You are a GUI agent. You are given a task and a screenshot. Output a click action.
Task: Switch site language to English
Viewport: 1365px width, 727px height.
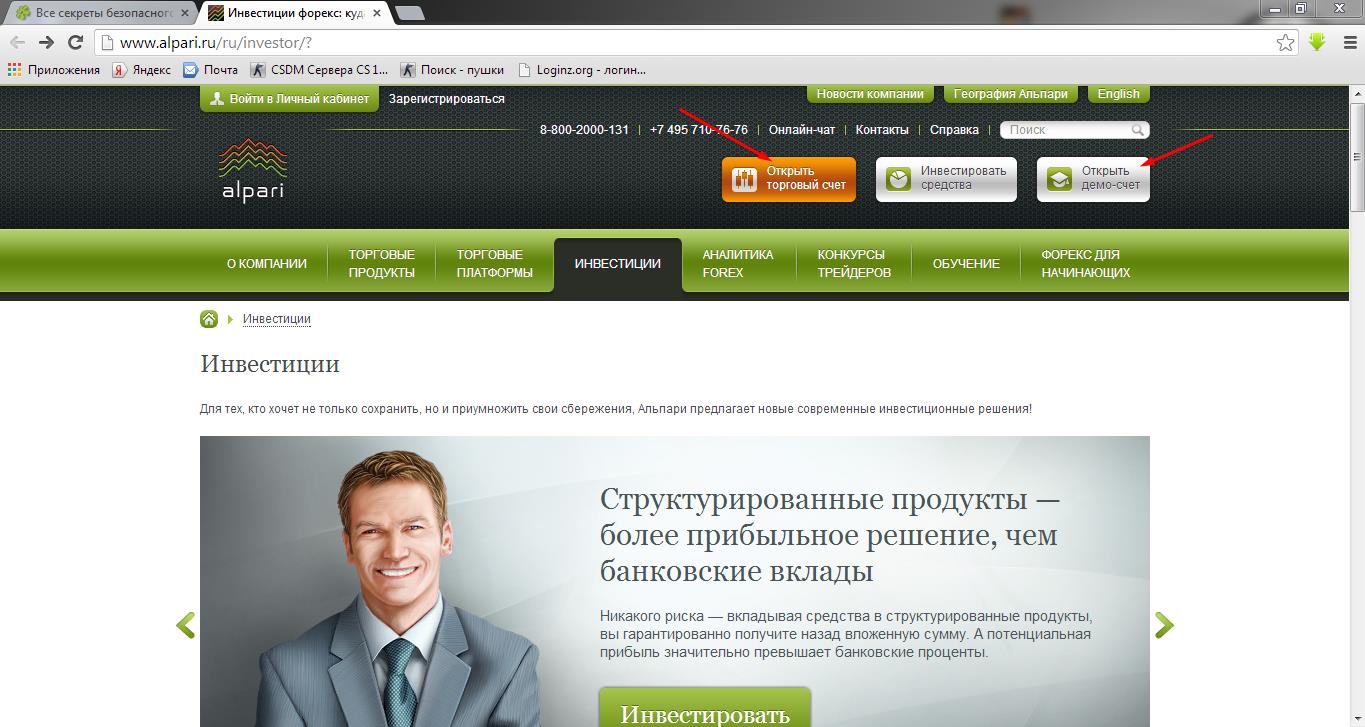point(1118,94)
